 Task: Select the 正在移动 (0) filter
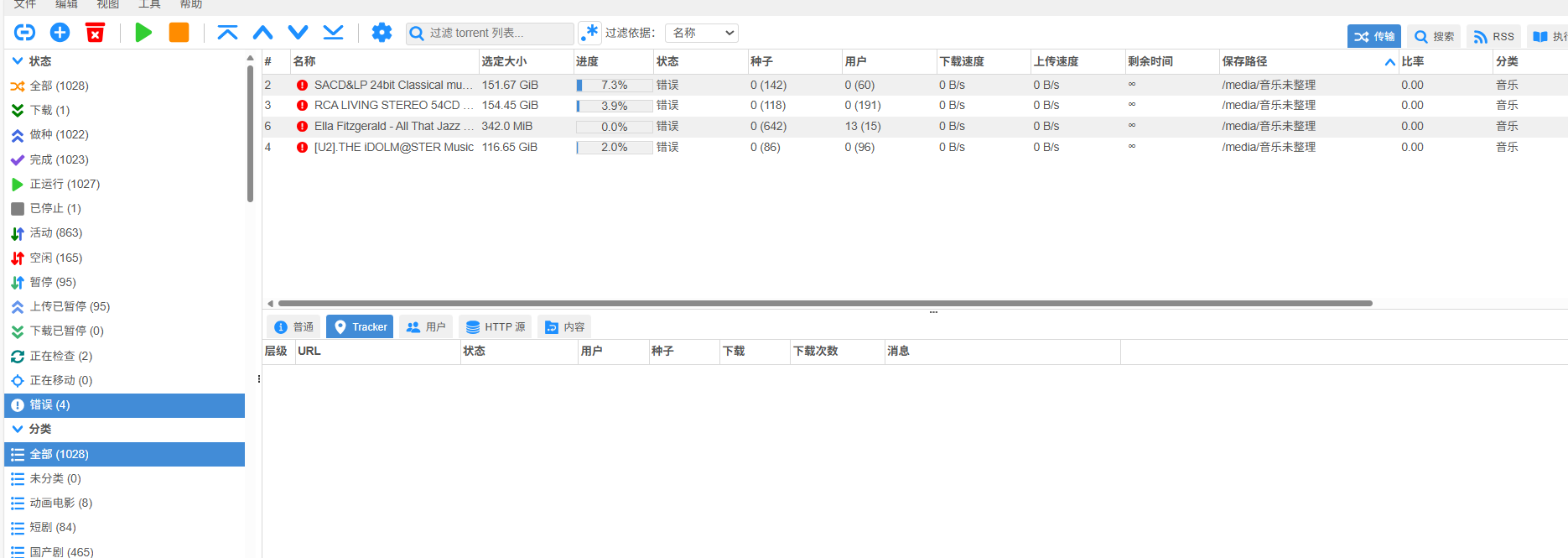point(124,380)
